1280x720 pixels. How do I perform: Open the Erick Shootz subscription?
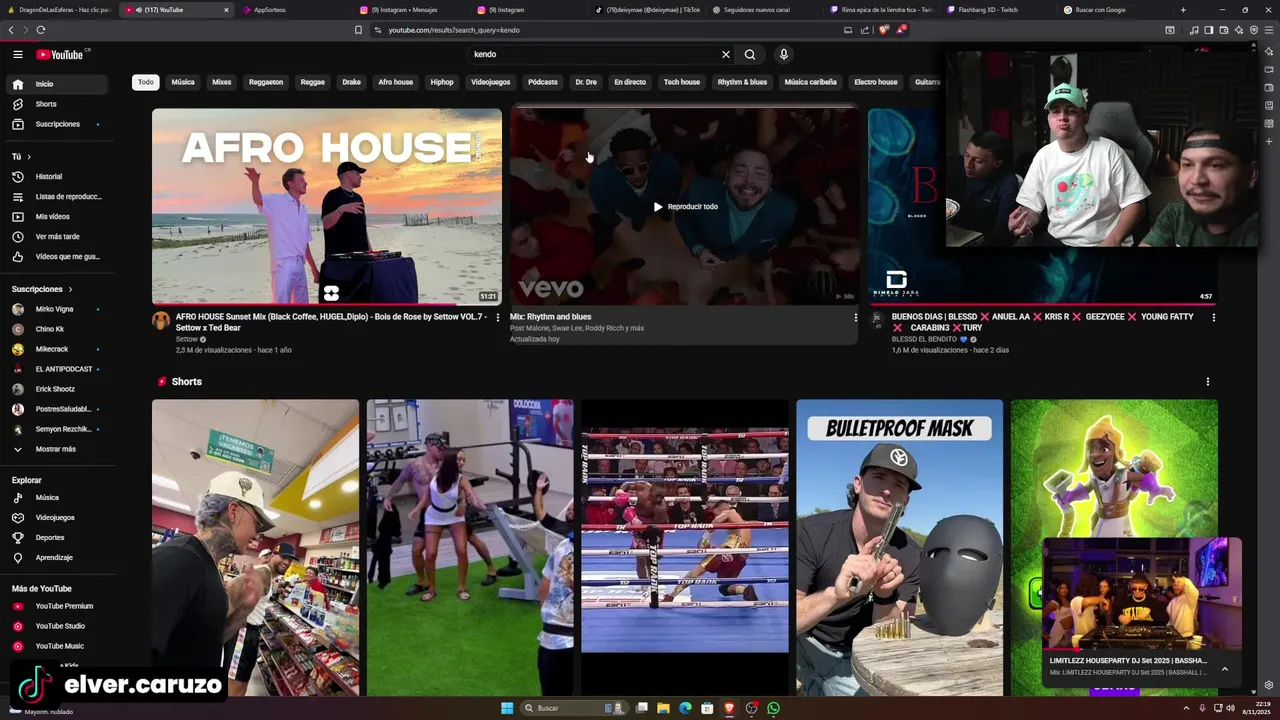[x=57, y=389]
